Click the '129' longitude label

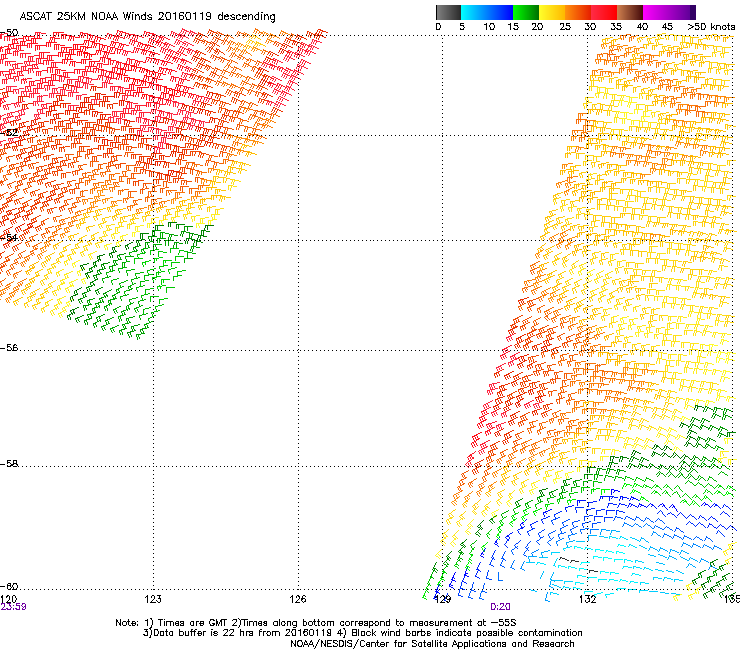(x=443, y=599)
